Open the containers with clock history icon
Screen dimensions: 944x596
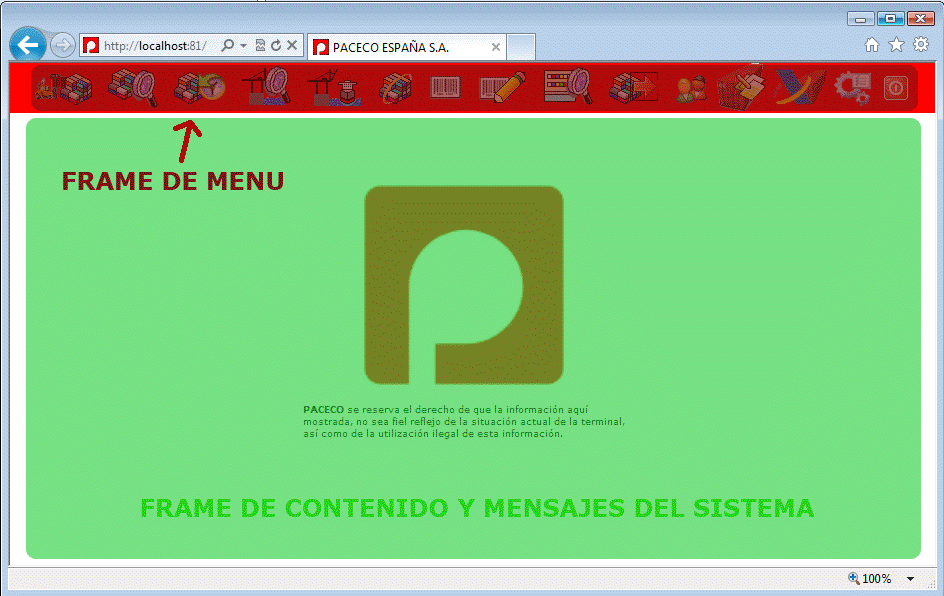(199, 88)
